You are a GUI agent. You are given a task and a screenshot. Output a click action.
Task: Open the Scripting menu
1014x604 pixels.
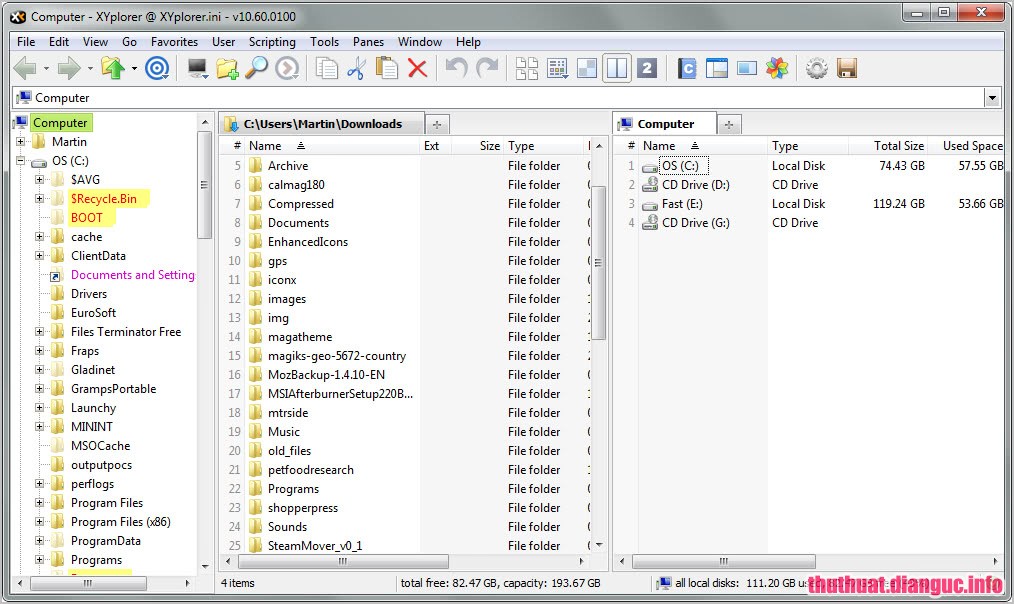click(x=272, y=41)
